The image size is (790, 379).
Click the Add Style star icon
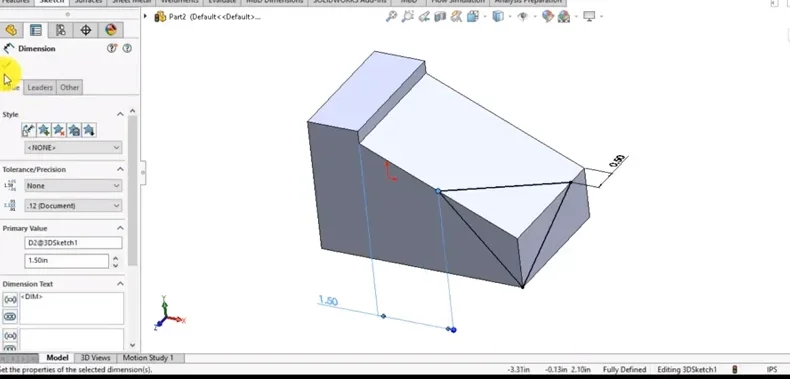(44, 131)
